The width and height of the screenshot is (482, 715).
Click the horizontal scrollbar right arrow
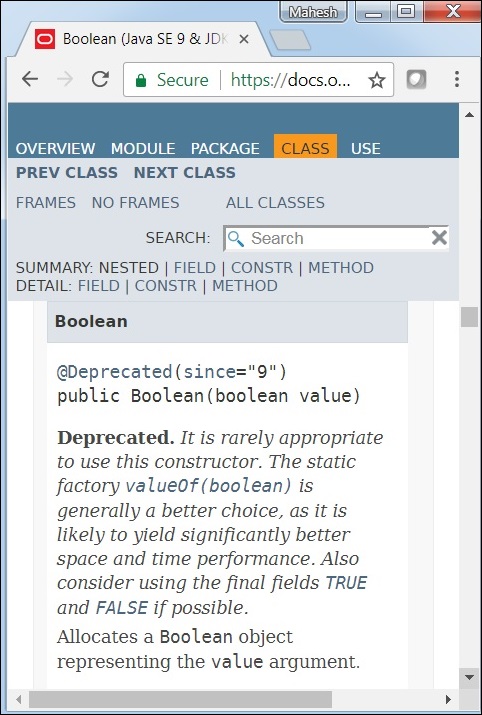click(x=449, y=699)
